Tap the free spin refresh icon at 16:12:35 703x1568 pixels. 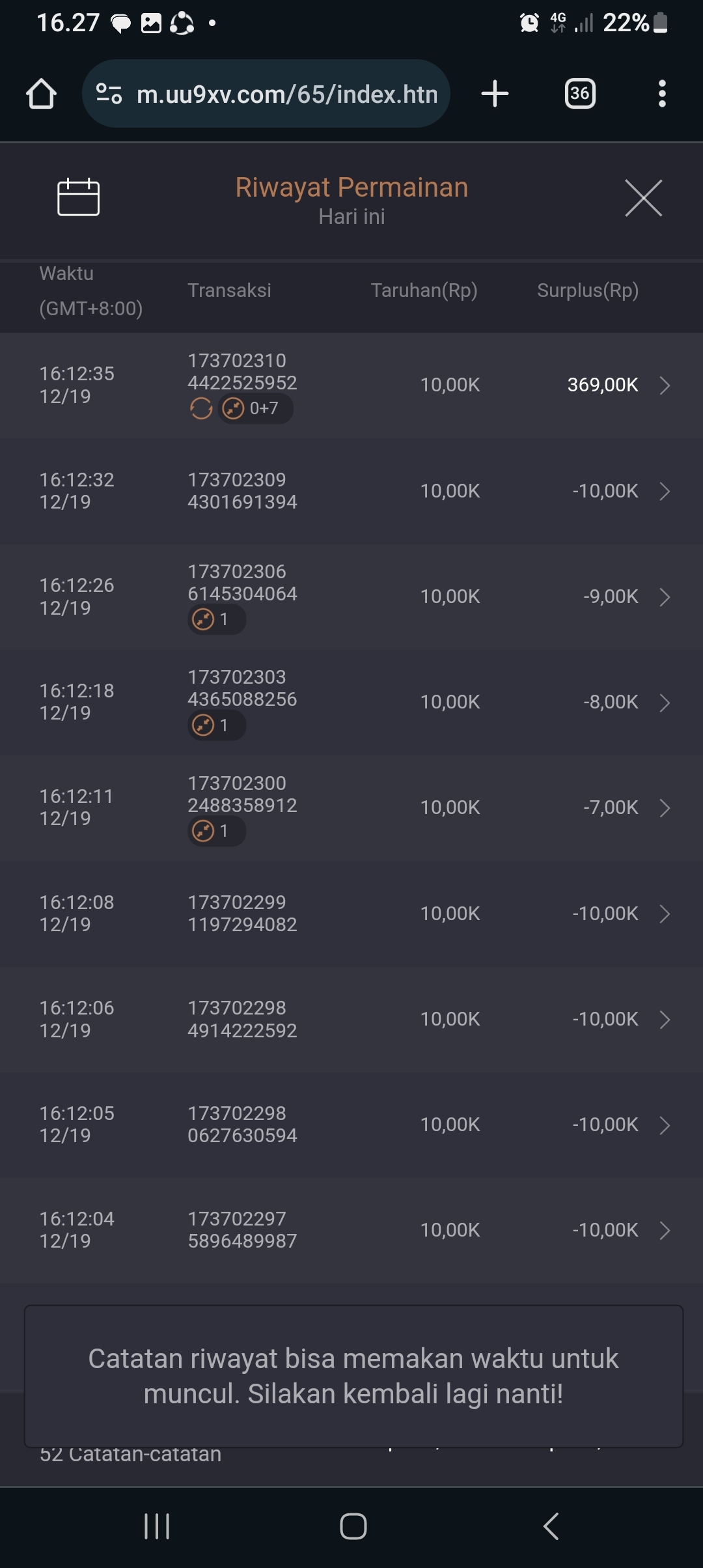201,409
